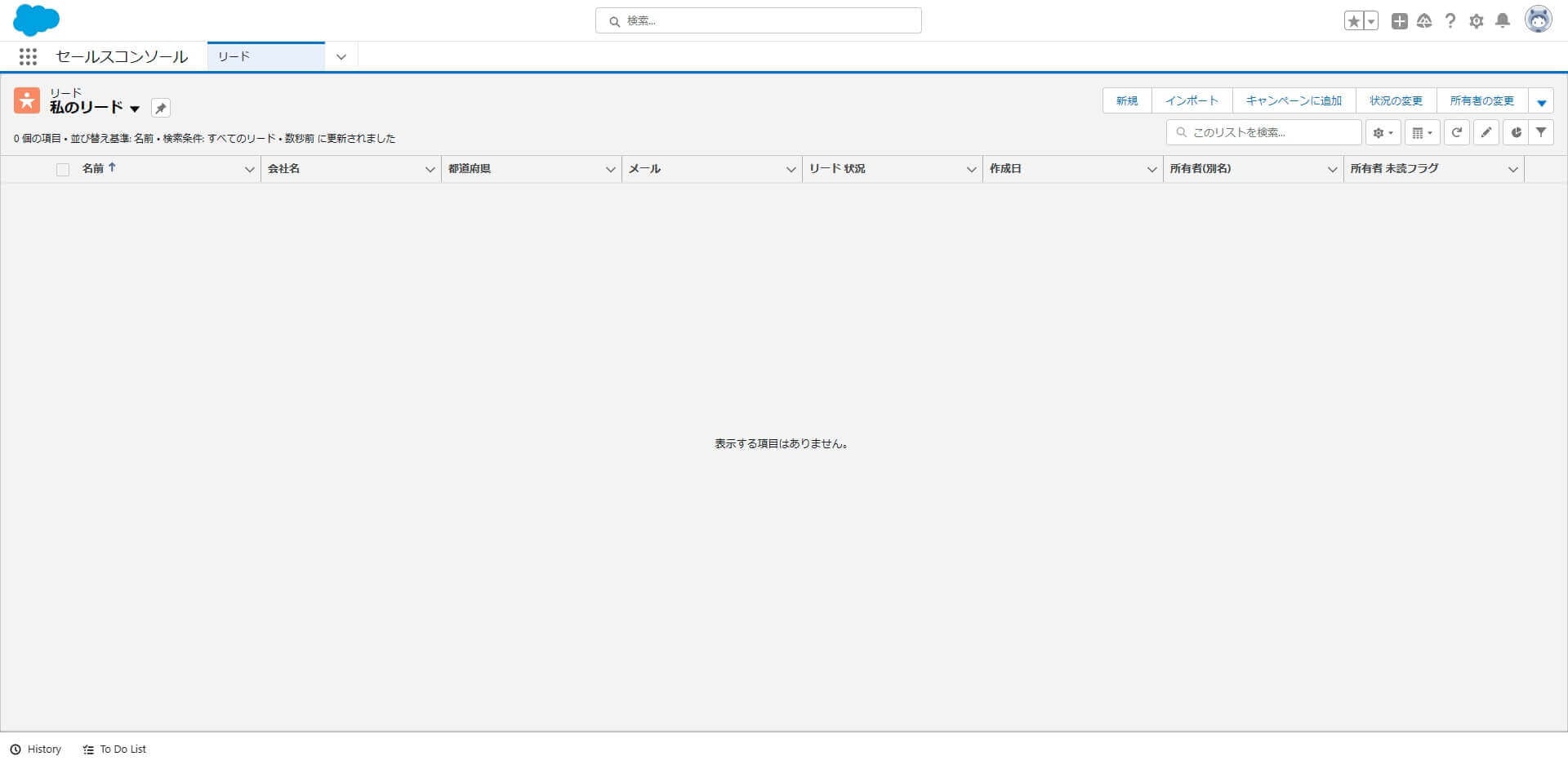This screenshot has width=1568, height=765.
Task: Edit list inline with pencil icon
Action: tap(1486, 132)
